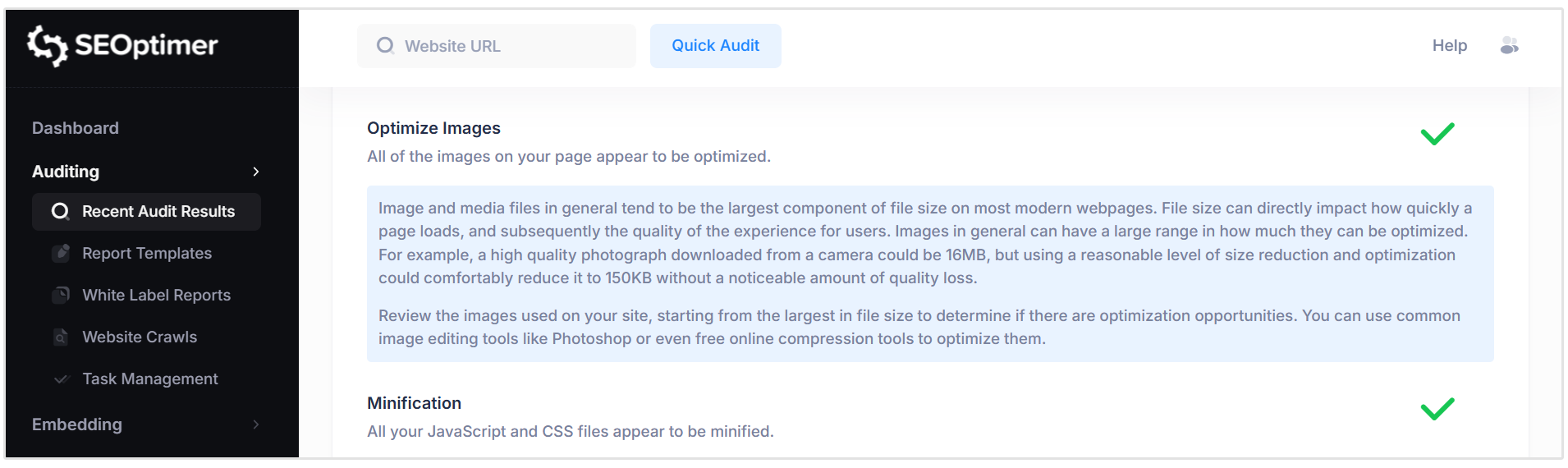Screen dimensions: 1568x468
Task: Click the Optimize Images green checkmark
Action: [1437, 134]
